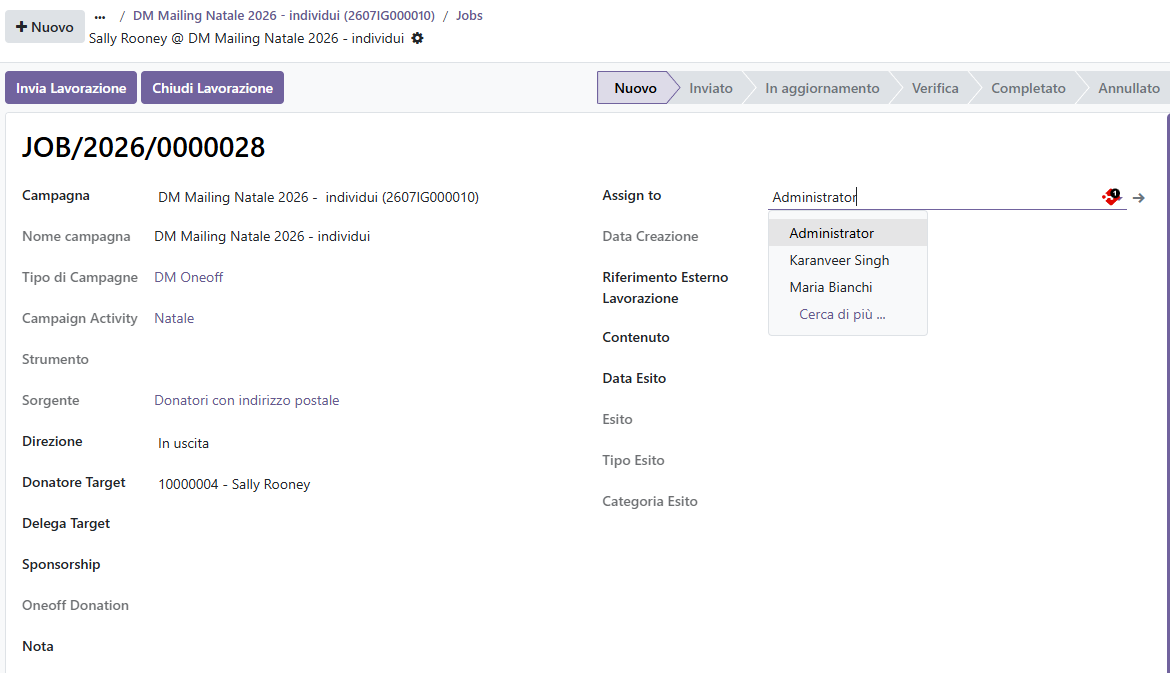This screenshot has width=1170, height=673.
Task: Open the Natale campaign activity link
Action: 174,319
